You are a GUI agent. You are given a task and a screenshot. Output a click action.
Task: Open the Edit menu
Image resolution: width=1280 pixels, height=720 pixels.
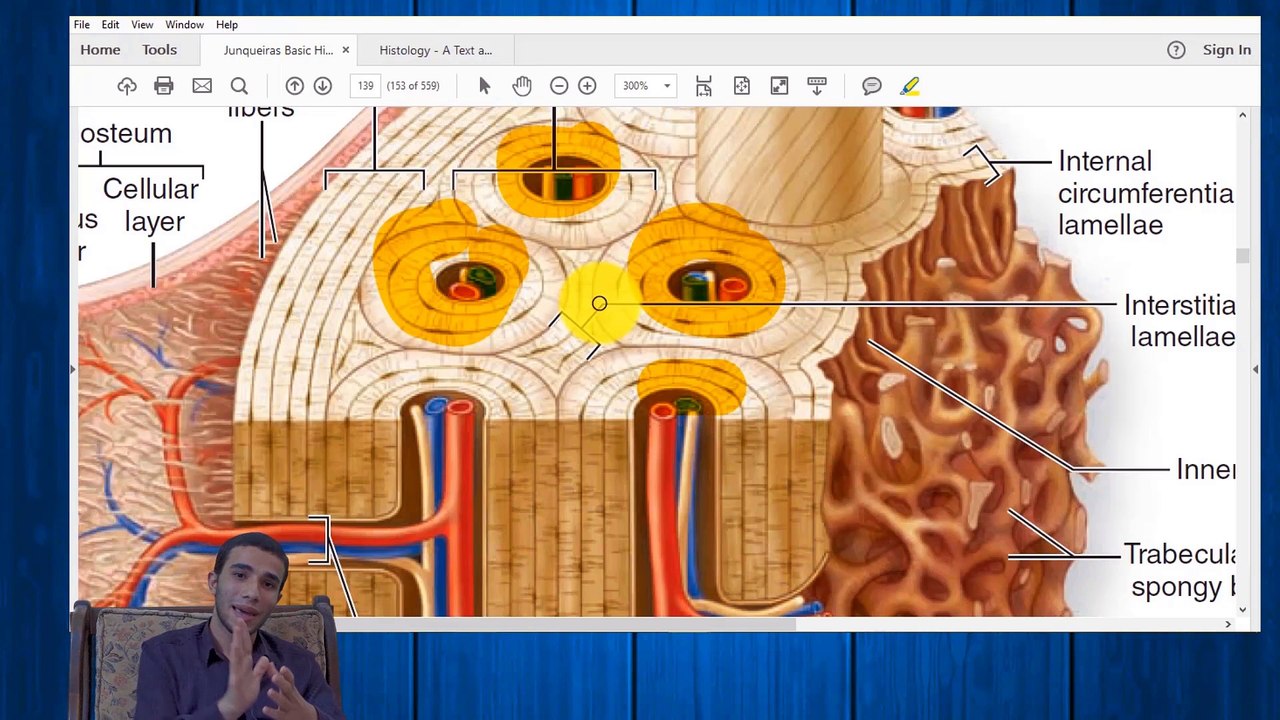110,25
